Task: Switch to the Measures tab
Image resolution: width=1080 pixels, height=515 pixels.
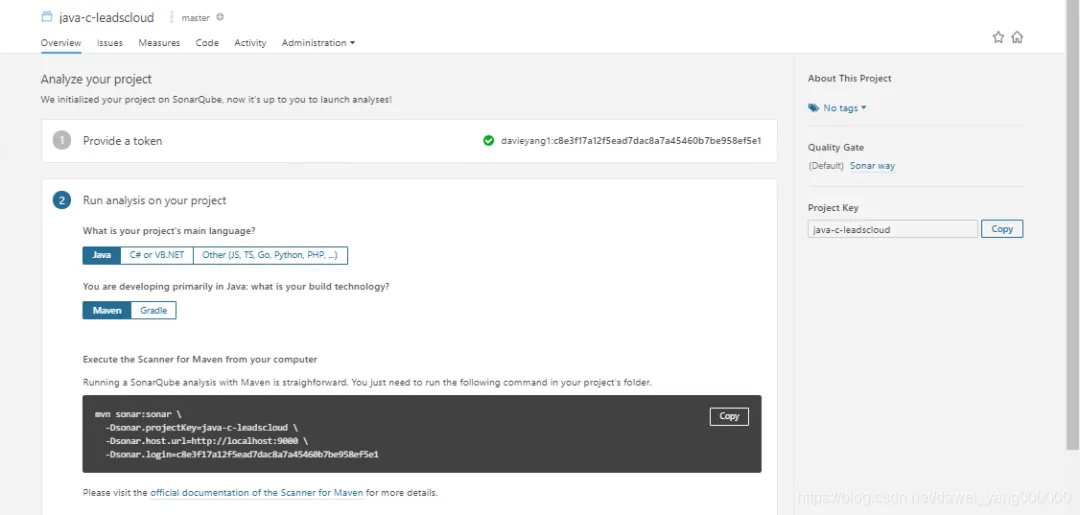Action: click(159, 43)
